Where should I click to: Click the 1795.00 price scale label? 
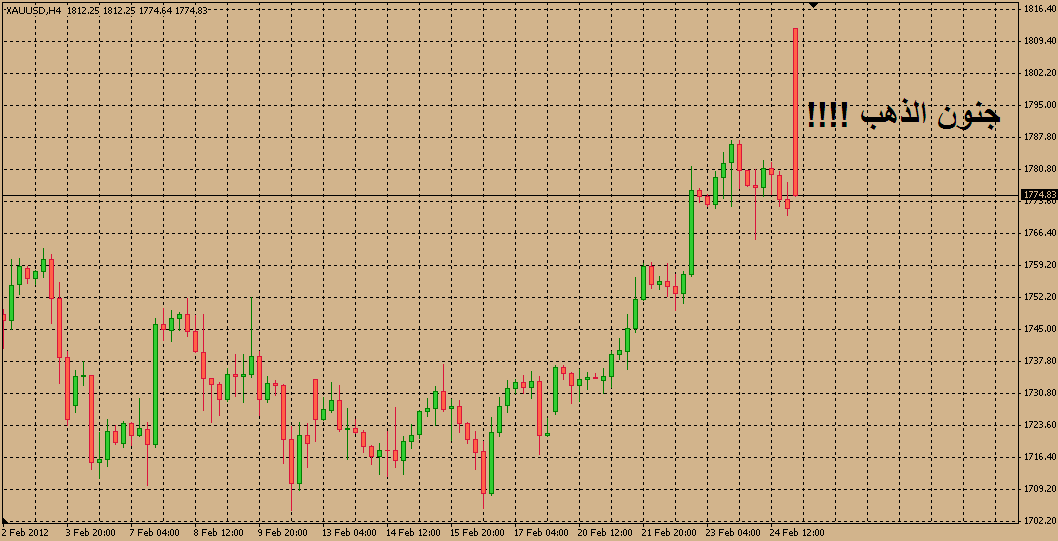tap(1040, 105)
